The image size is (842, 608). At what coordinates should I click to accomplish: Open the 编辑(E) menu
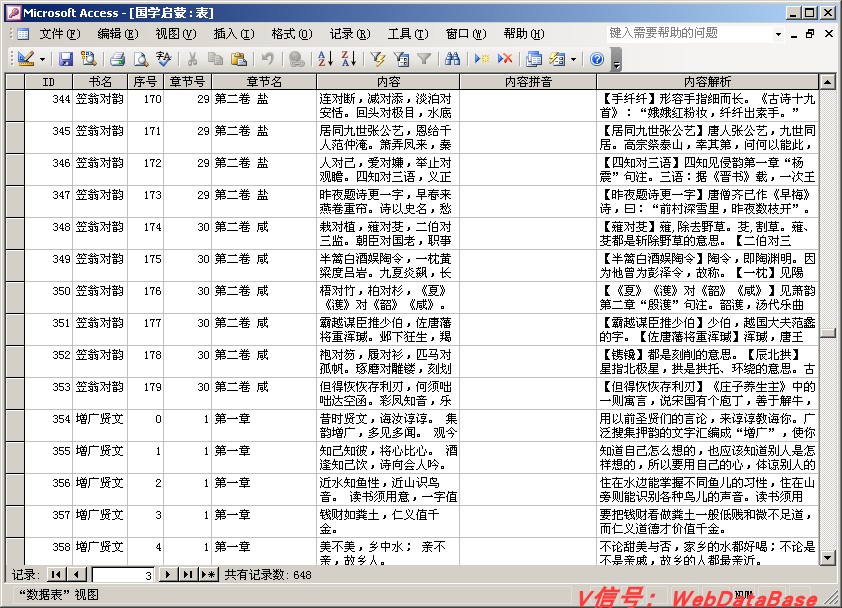point(118,34)
